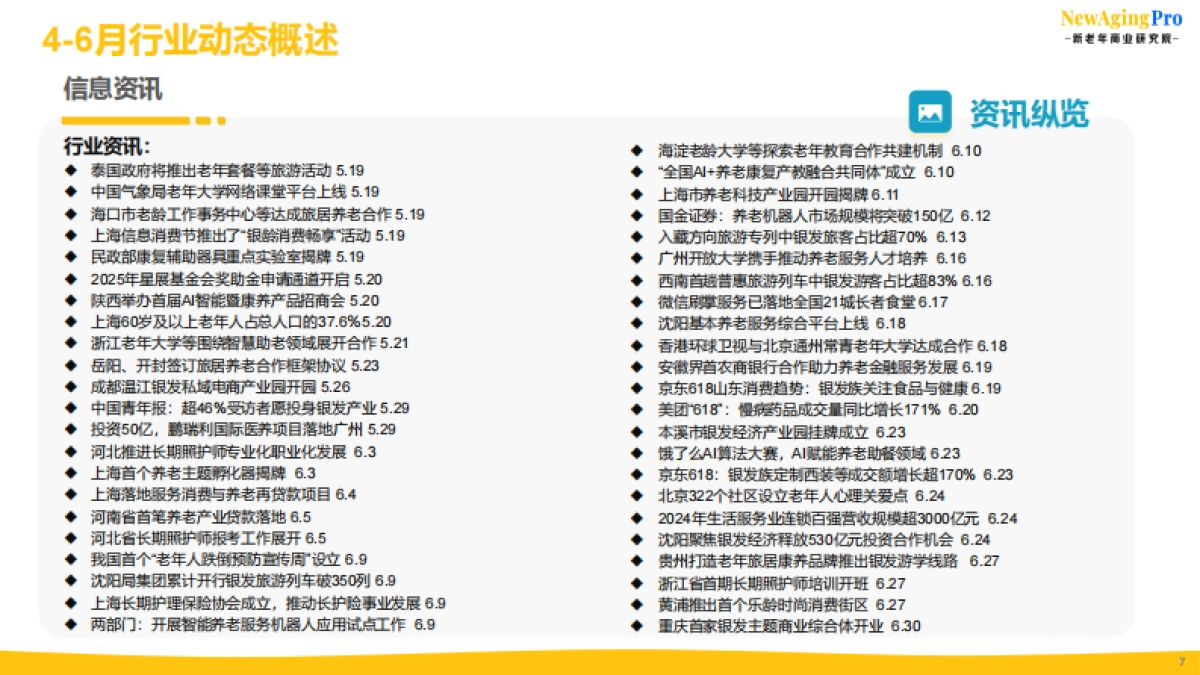Image resolution: width=1200 pixels, height=675 pixels.
Task: Click the picture icon beside 资讯纵览
Action: pos(929,112)
